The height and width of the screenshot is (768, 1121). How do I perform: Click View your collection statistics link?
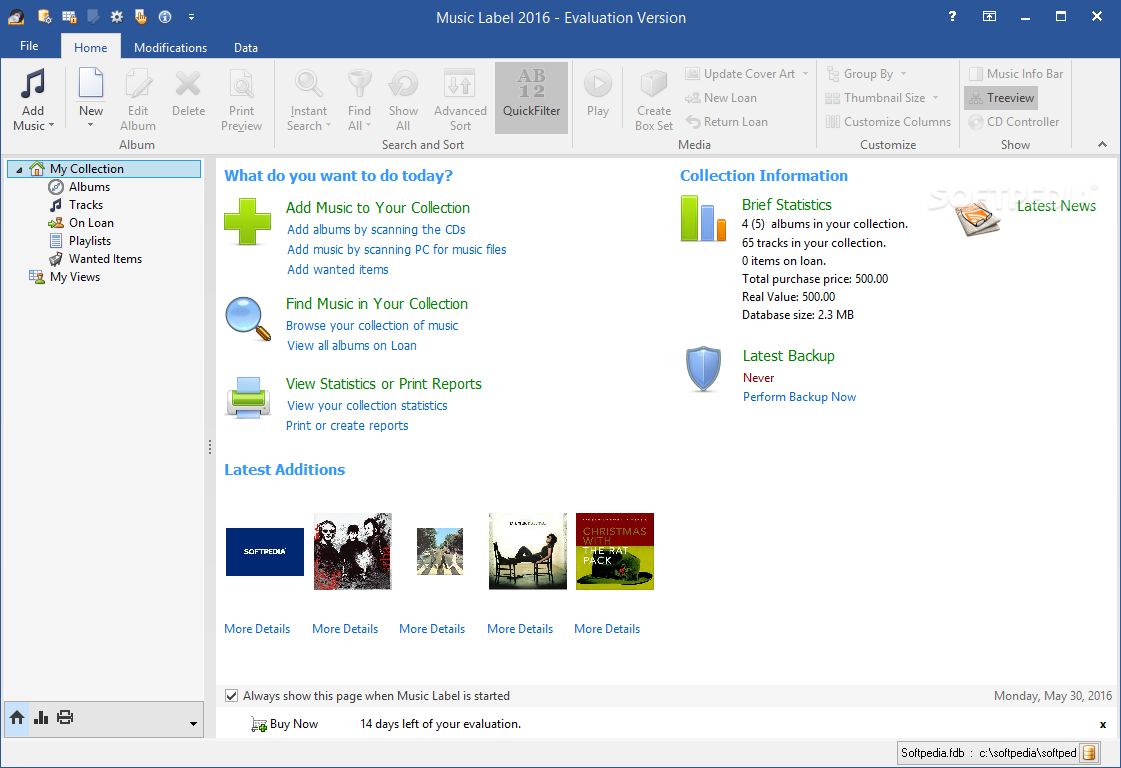(367, 406)
